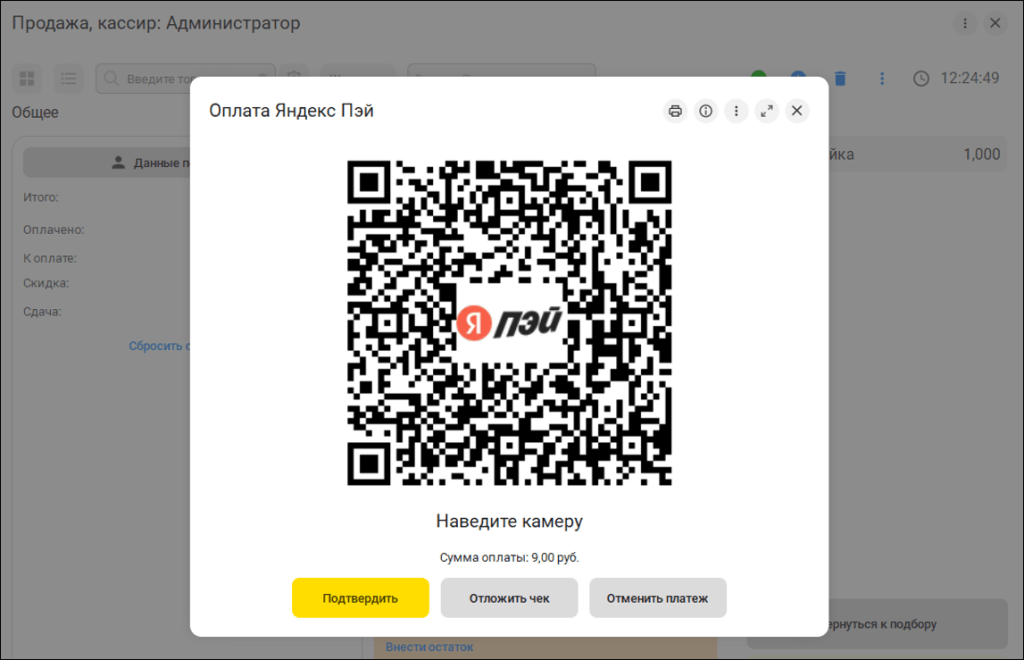
Task: Click the Yandex Pay QR code image
Action: [509, 323]
